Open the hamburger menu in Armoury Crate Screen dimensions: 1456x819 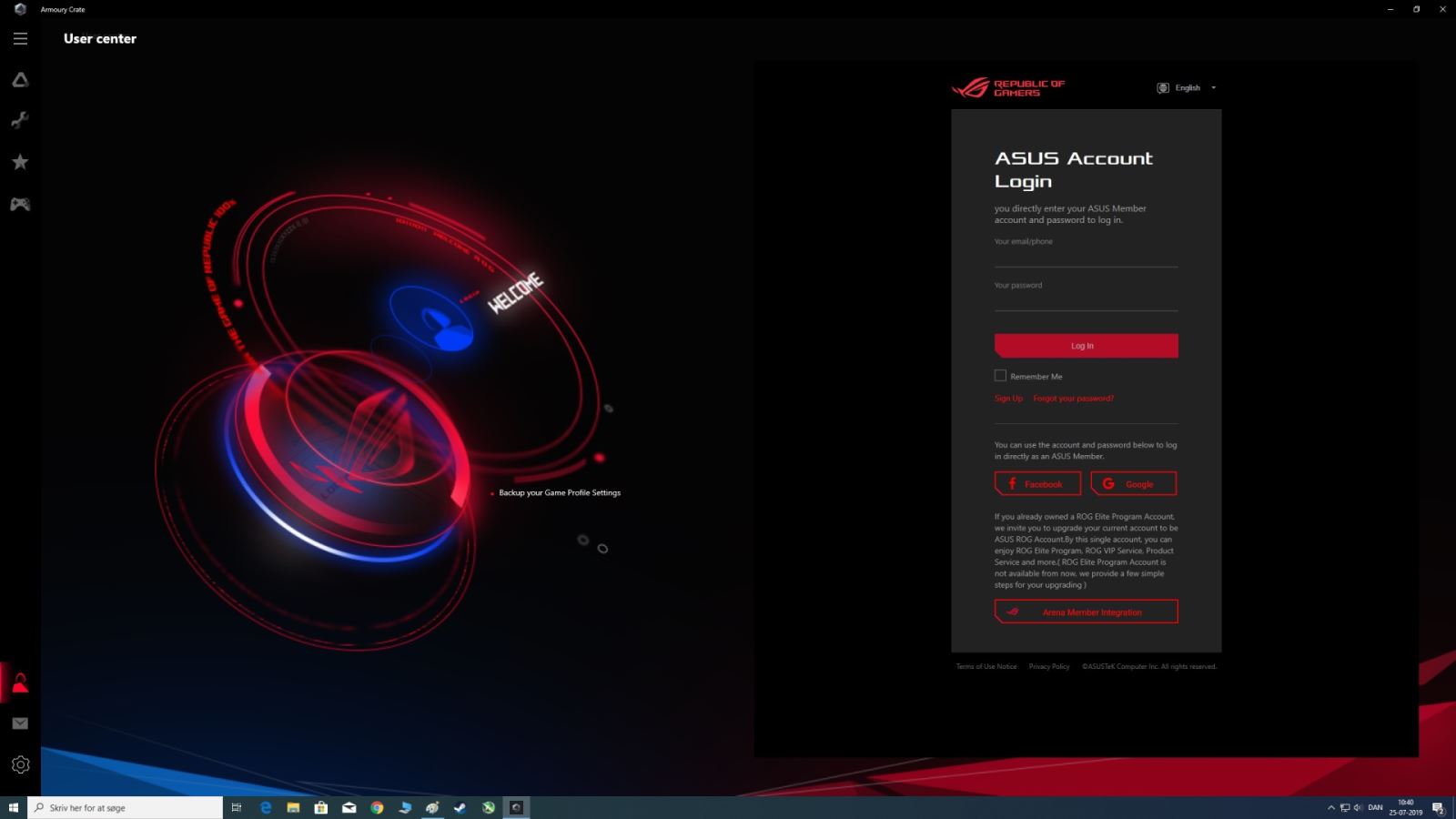pos(20,38)
